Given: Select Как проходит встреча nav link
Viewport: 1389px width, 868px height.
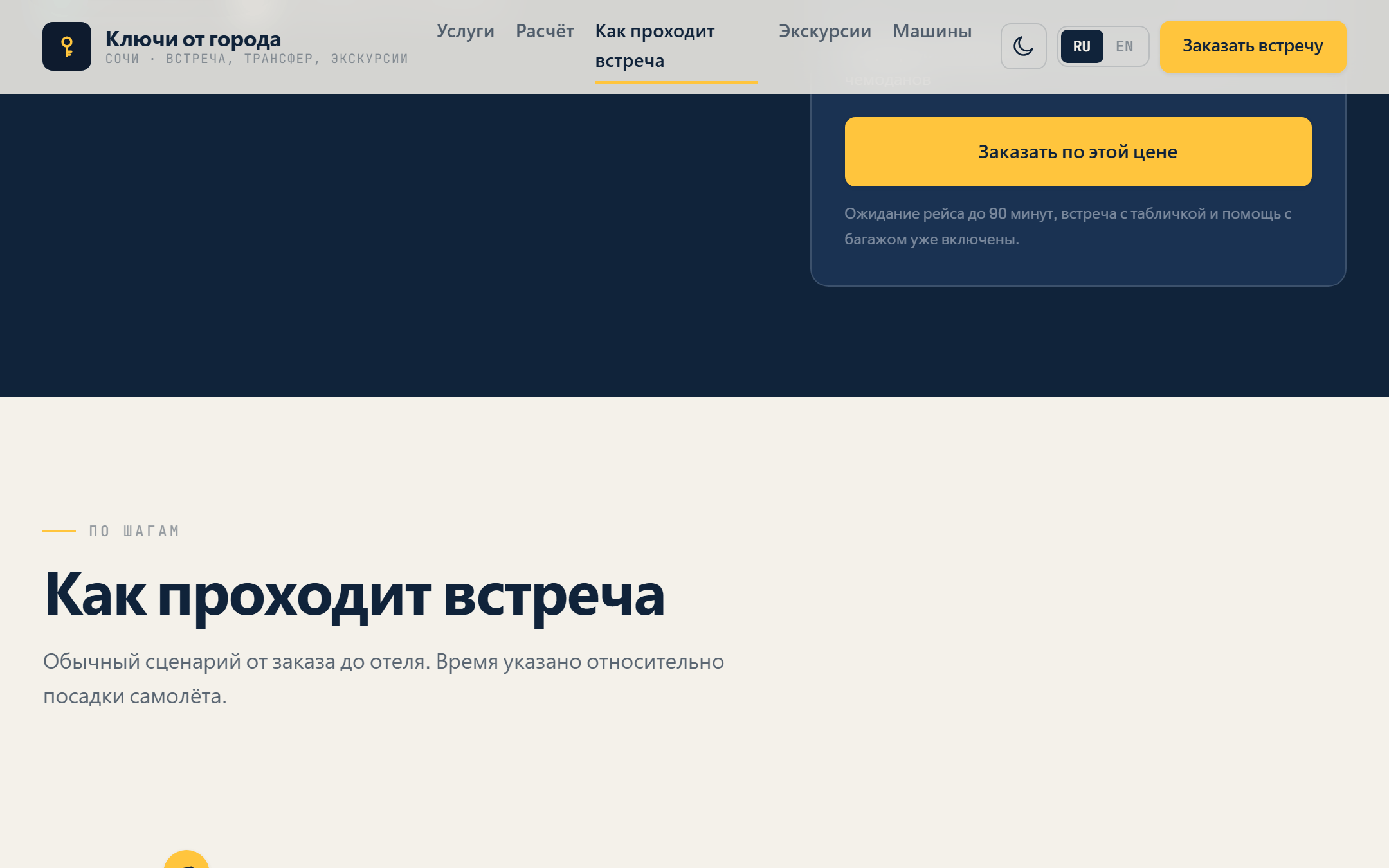Looking at the screenshot, I should click(x=675, y=46).
